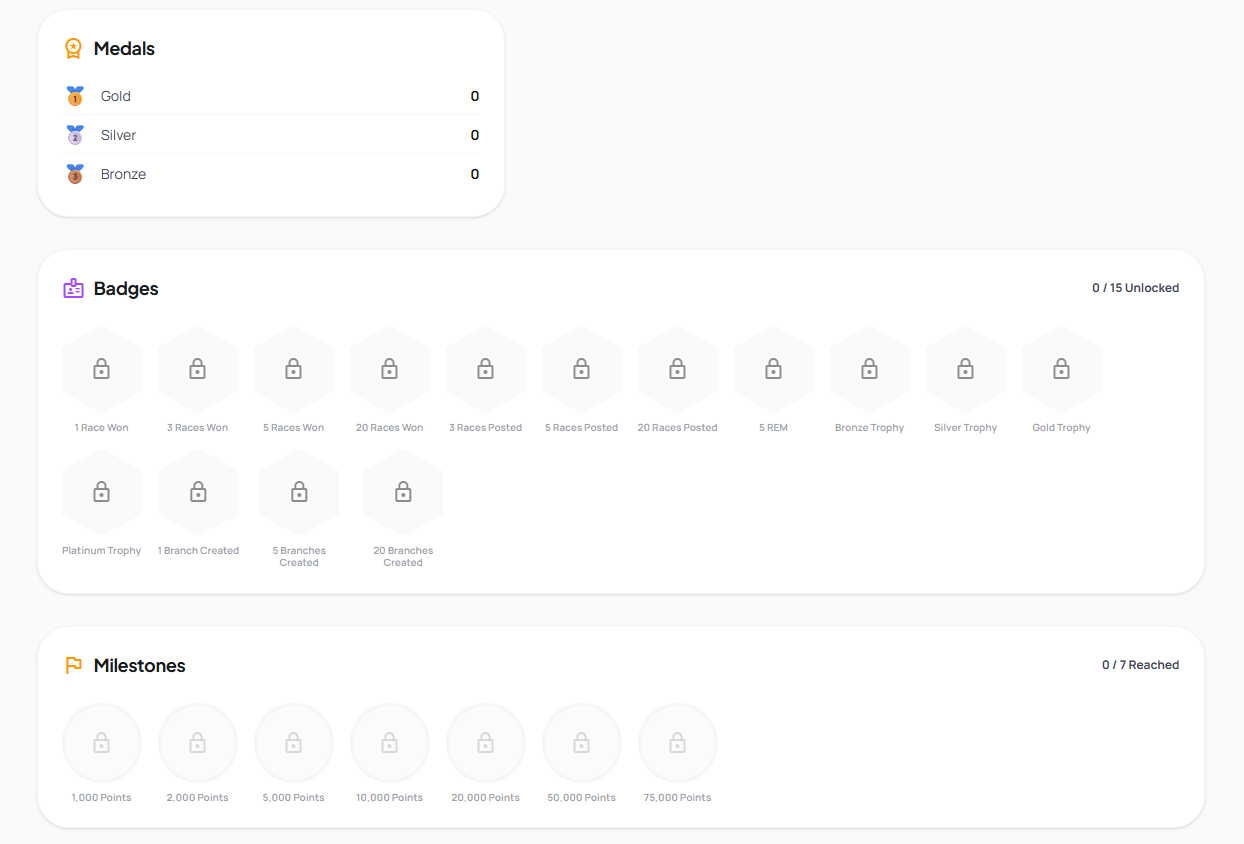The image size is (1244, 844).
Task: Click the gold medal icon
Action: (x=75, y=96)
